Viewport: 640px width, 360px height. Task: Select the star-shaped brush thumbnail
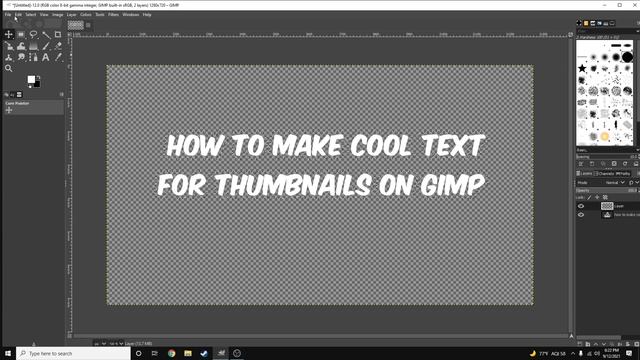click(x=582, y=68)
